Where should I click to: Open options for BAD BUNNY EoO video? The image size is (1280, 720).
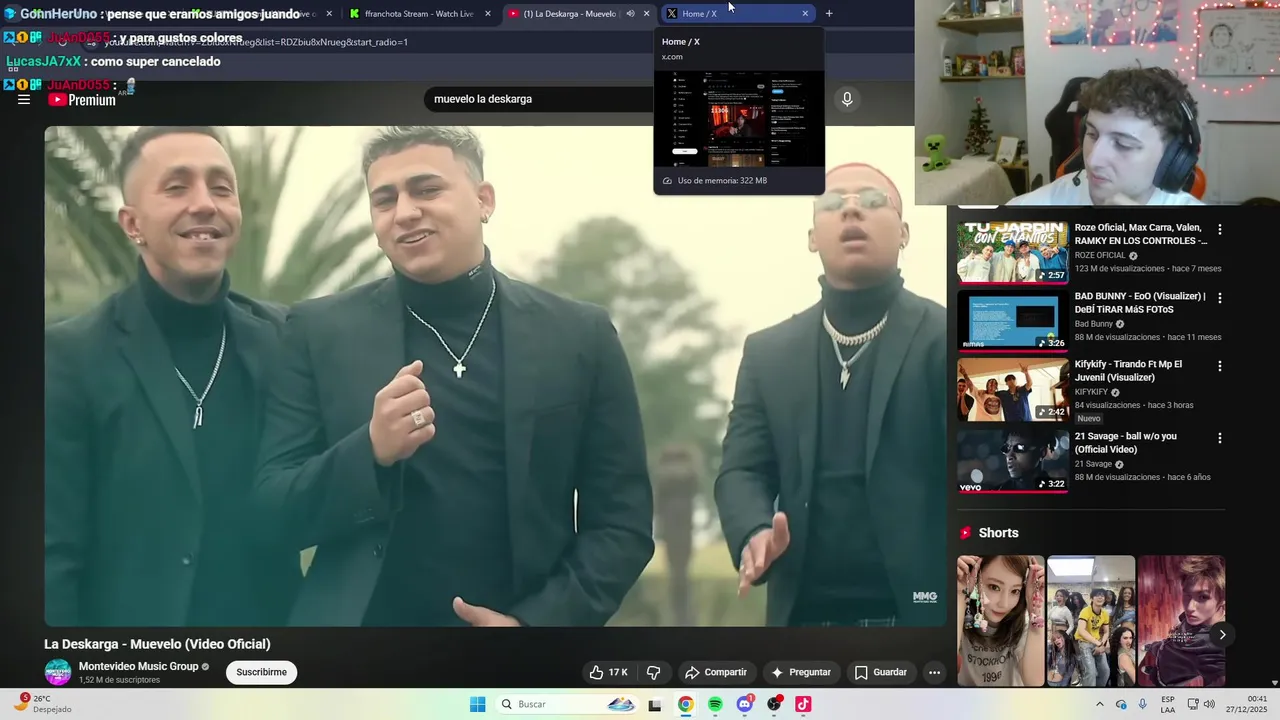[1219, 298]
